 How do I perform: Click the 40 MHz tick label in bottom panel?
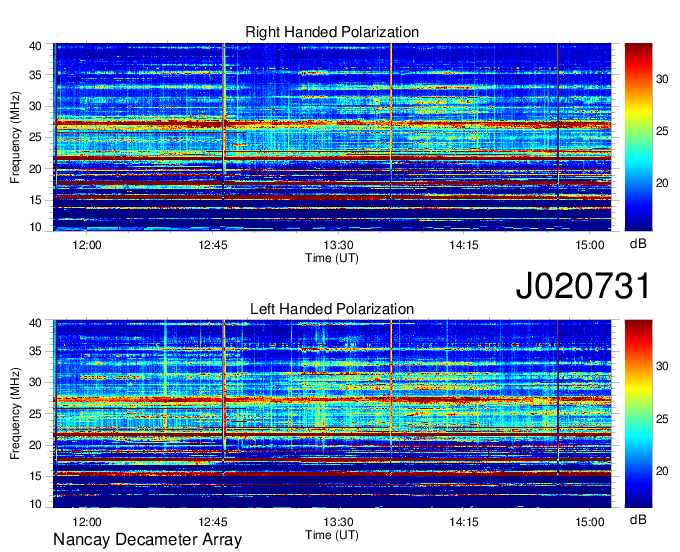pyautogui.click(x=36, y=323)
